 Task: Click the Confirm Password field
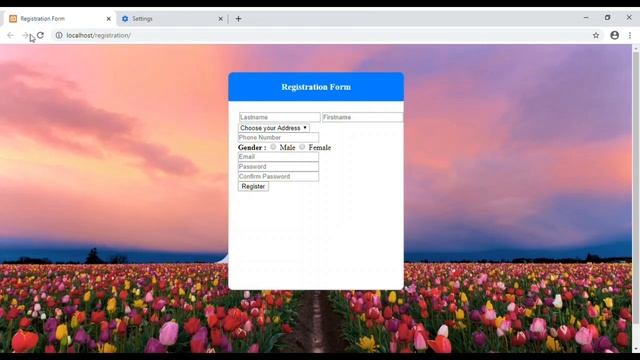pos(278,176)
